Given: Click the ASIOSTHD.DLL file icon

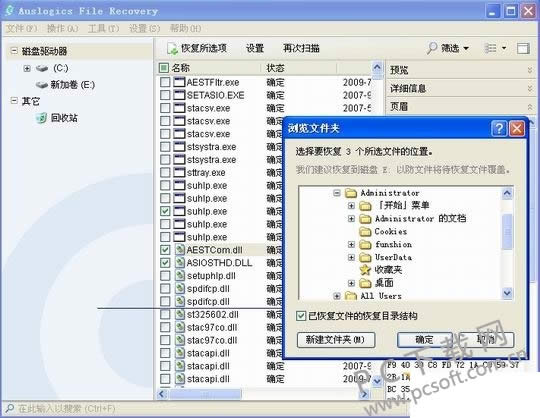Looking at the screenshot, I should [179, 263].
